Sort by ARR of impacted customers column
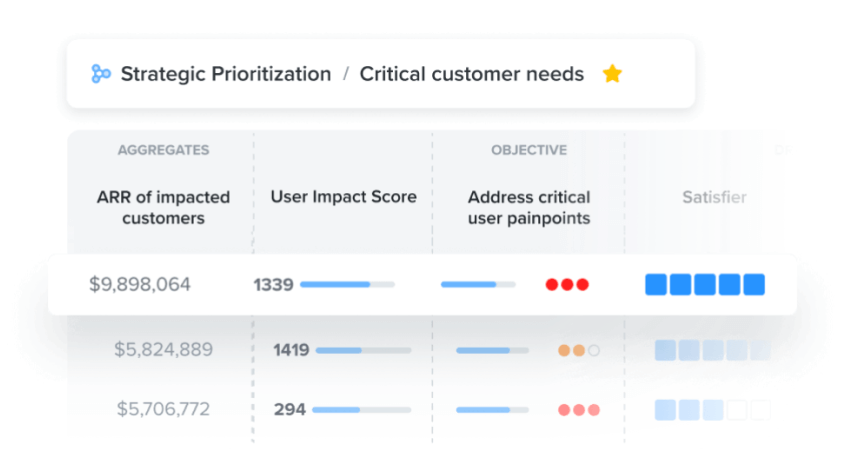Screen dimensions: 844x468 pos(163,207)
